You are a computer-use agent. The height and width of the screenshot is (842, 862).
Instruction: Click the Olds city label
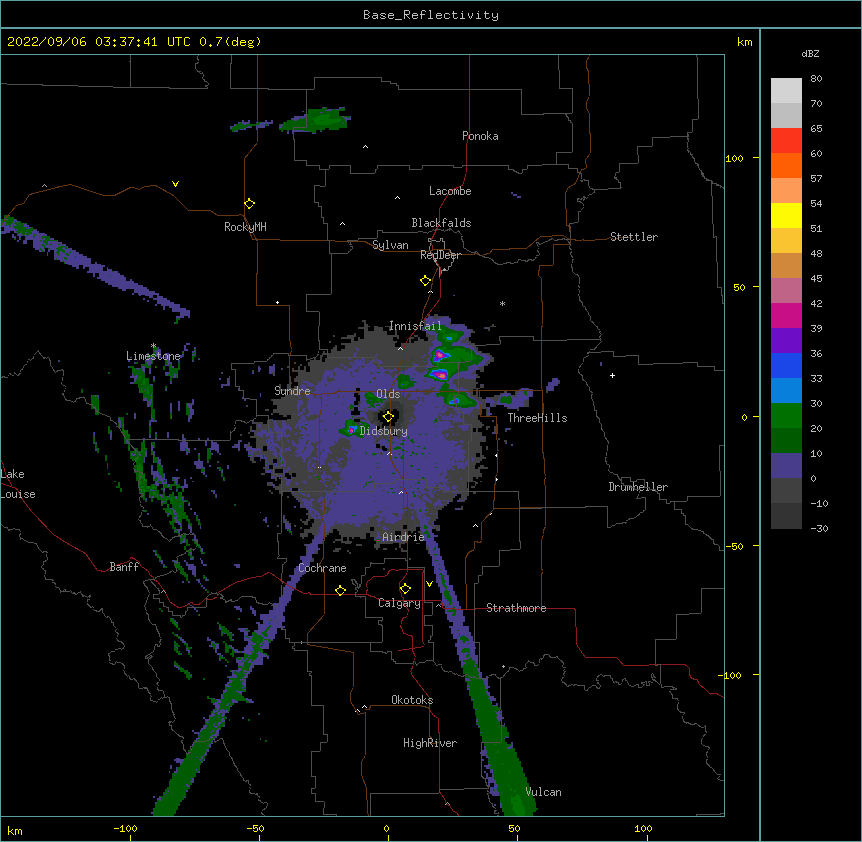click(x=388, y=394)
